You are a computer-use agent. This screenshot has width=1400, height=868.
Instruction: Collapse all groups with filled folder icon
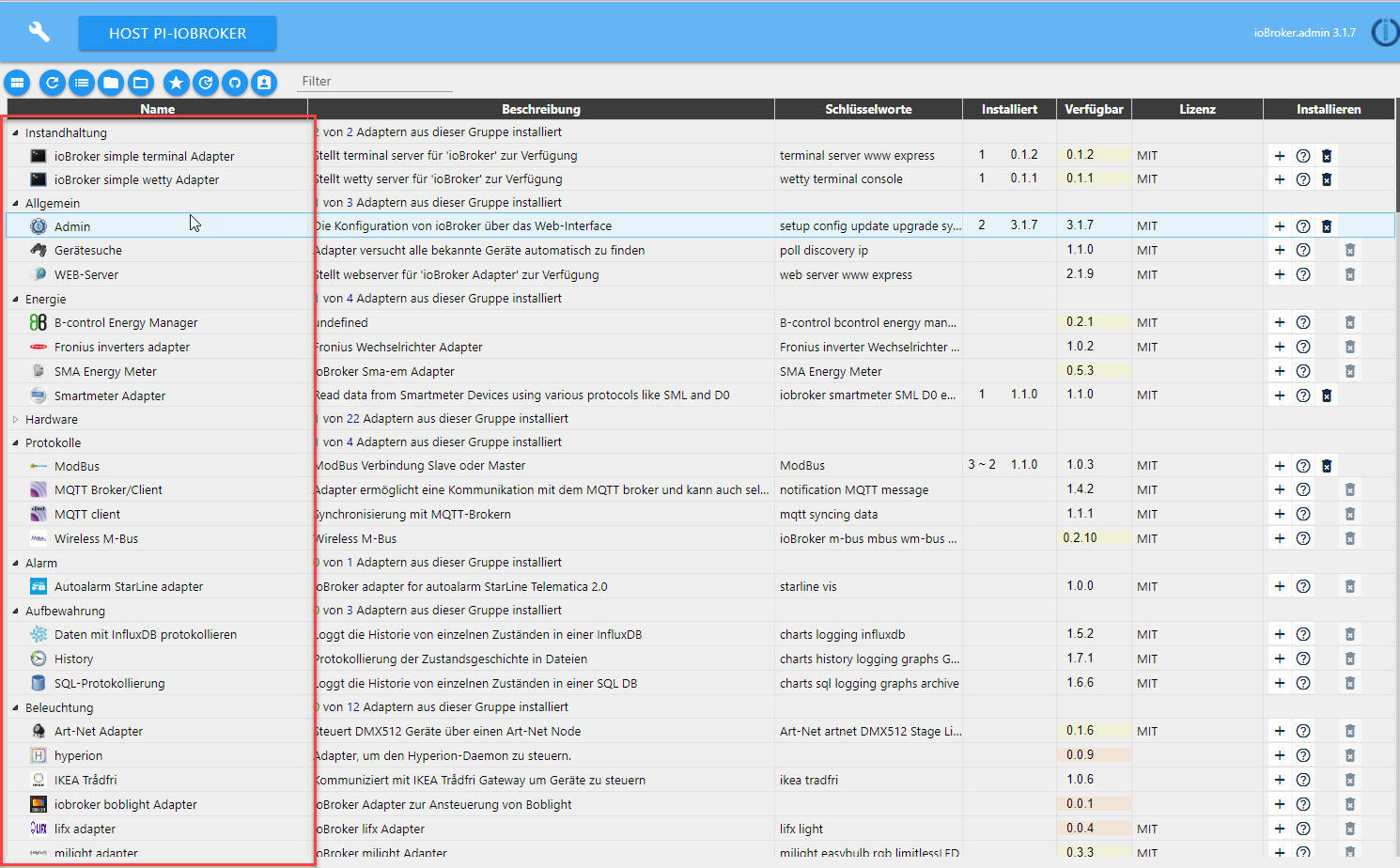[111, 83]
